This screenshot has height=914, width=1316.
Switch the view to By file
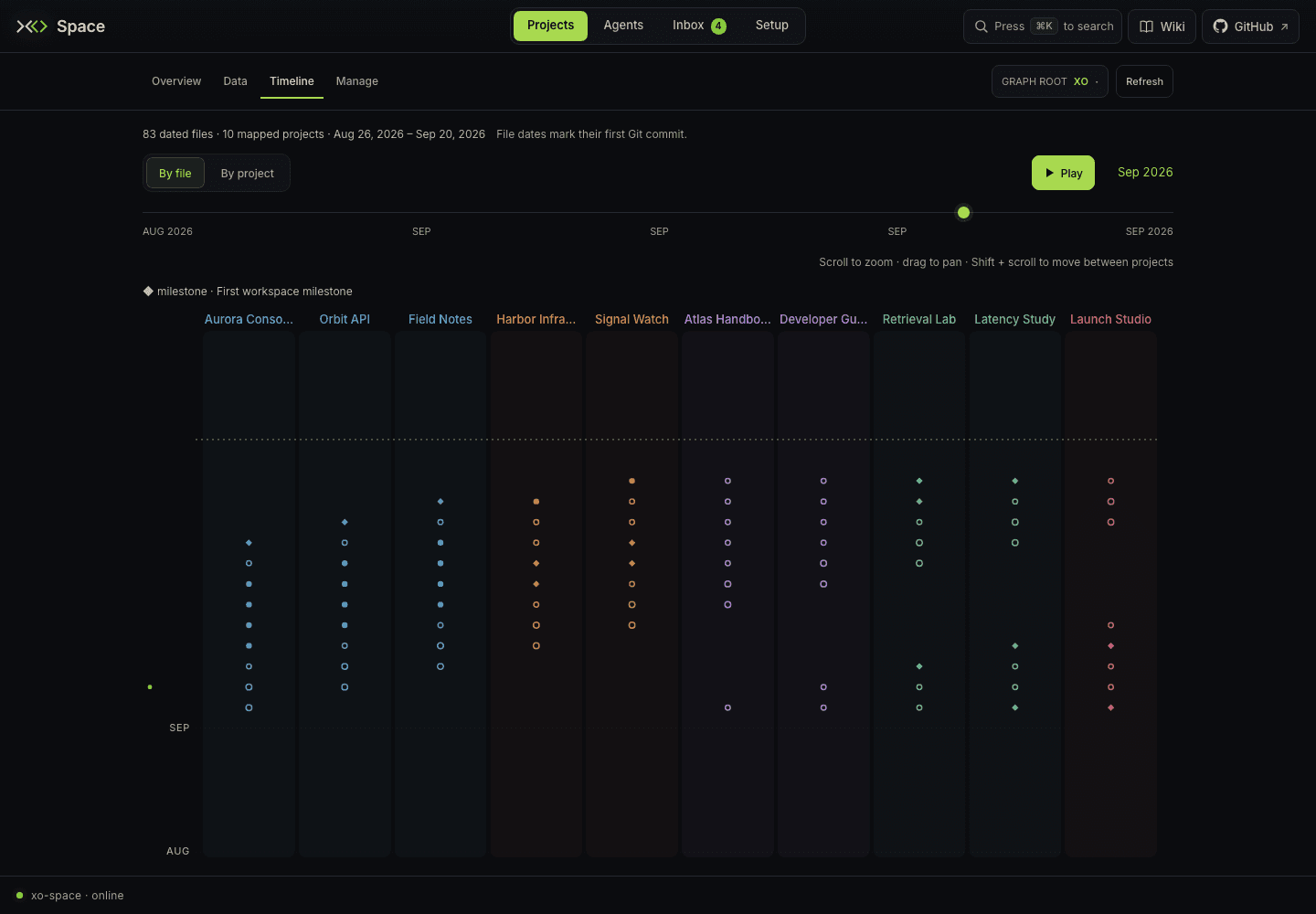(x=175, y=173)
